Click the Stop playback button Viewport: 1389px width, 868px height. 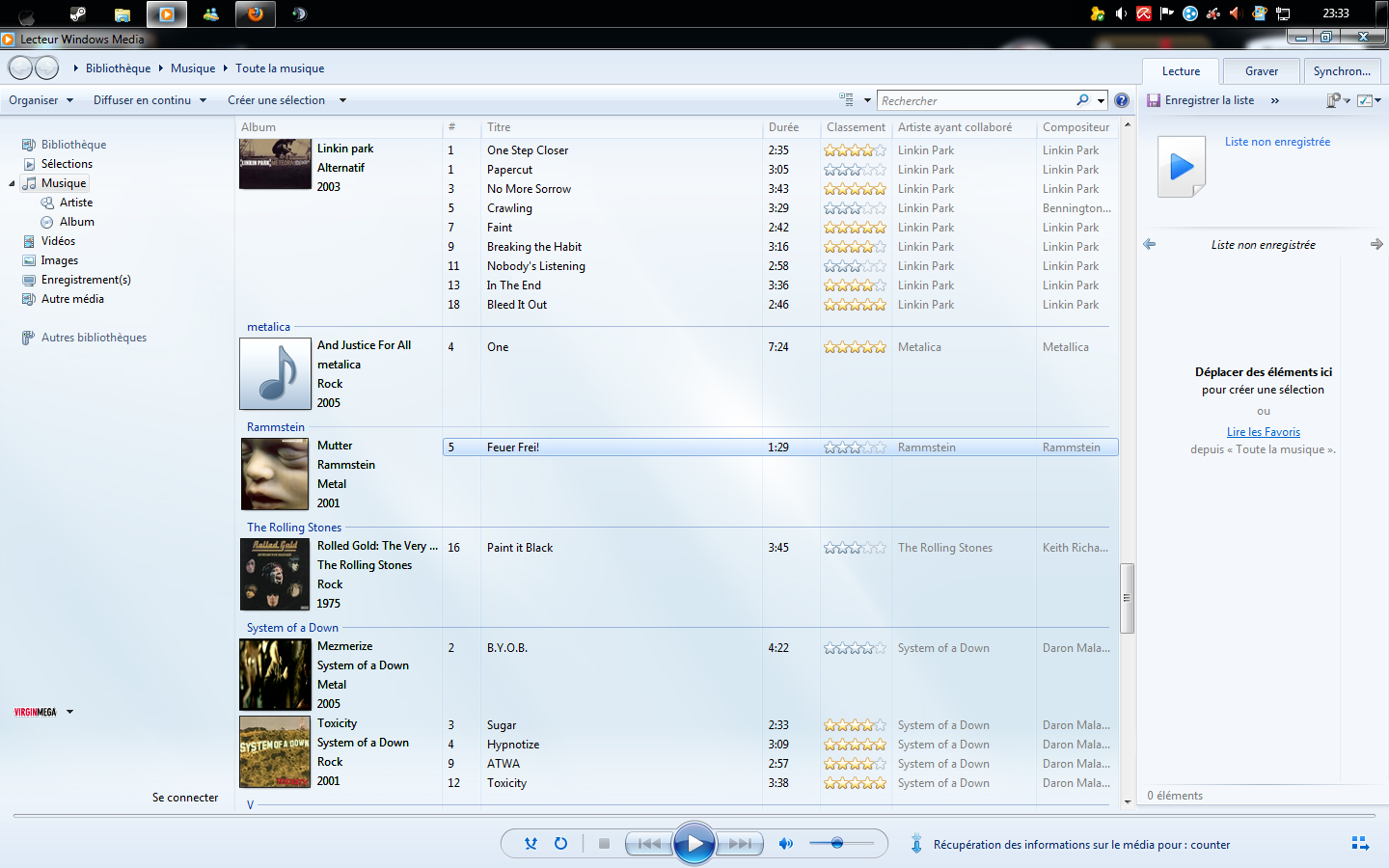(604, 844)
